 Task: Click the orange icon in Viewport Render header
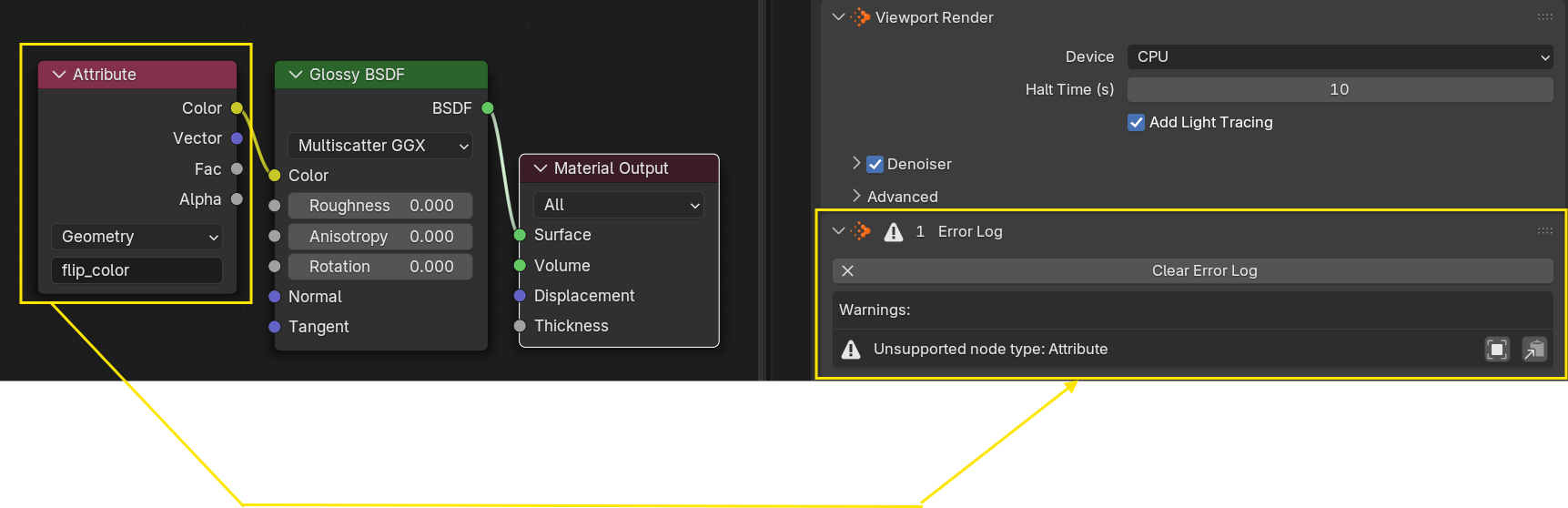coord(861,17)
